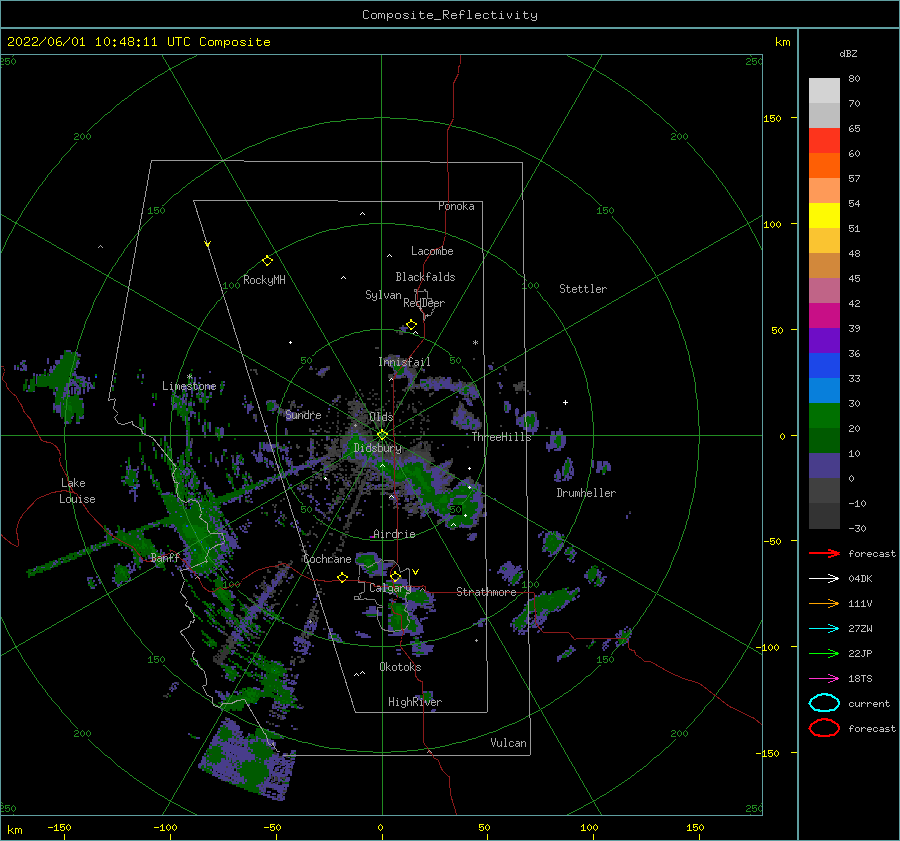Click the red forecast ellipse legend icon

824,728
